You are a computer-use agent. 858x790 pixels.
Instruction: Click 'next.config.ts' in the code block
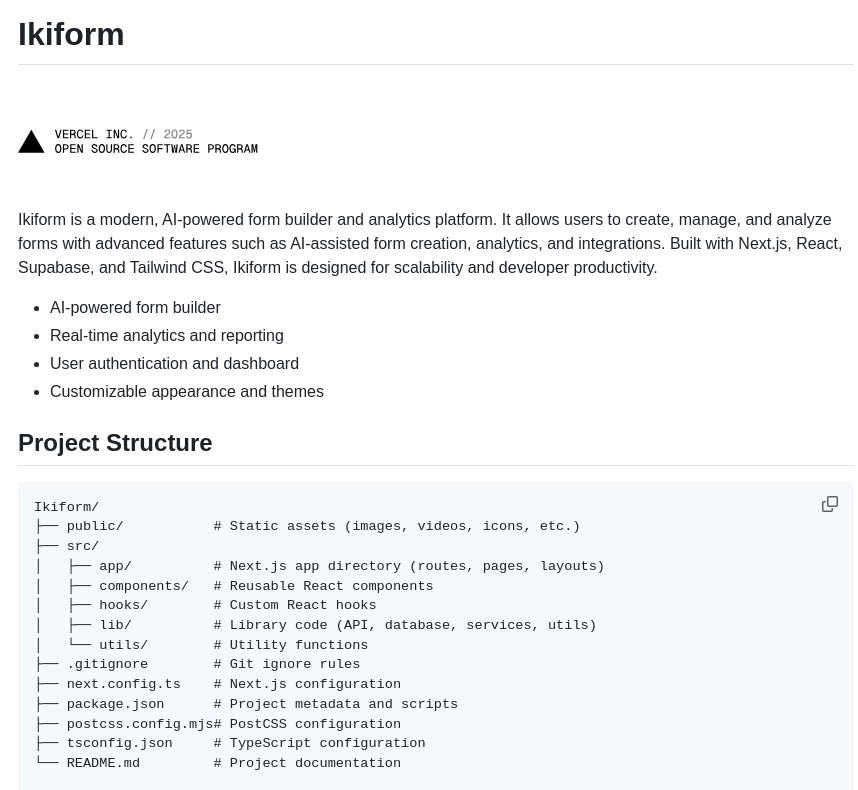coord(123,684)
